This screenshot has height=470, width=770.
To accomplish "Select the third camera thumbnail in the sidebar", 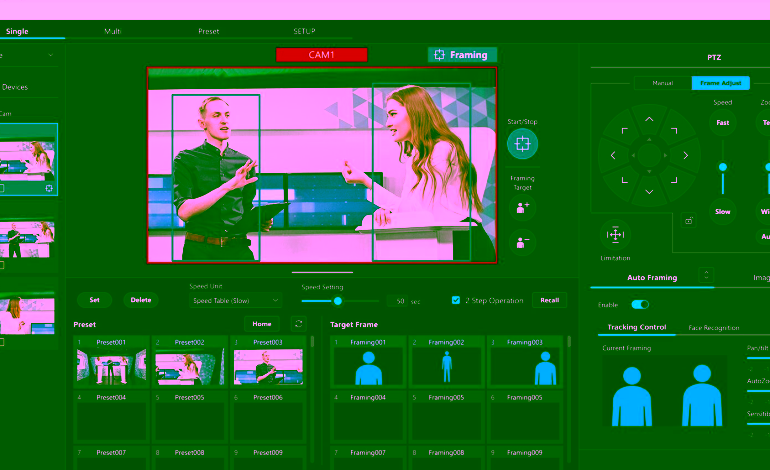I will [27, 314].
